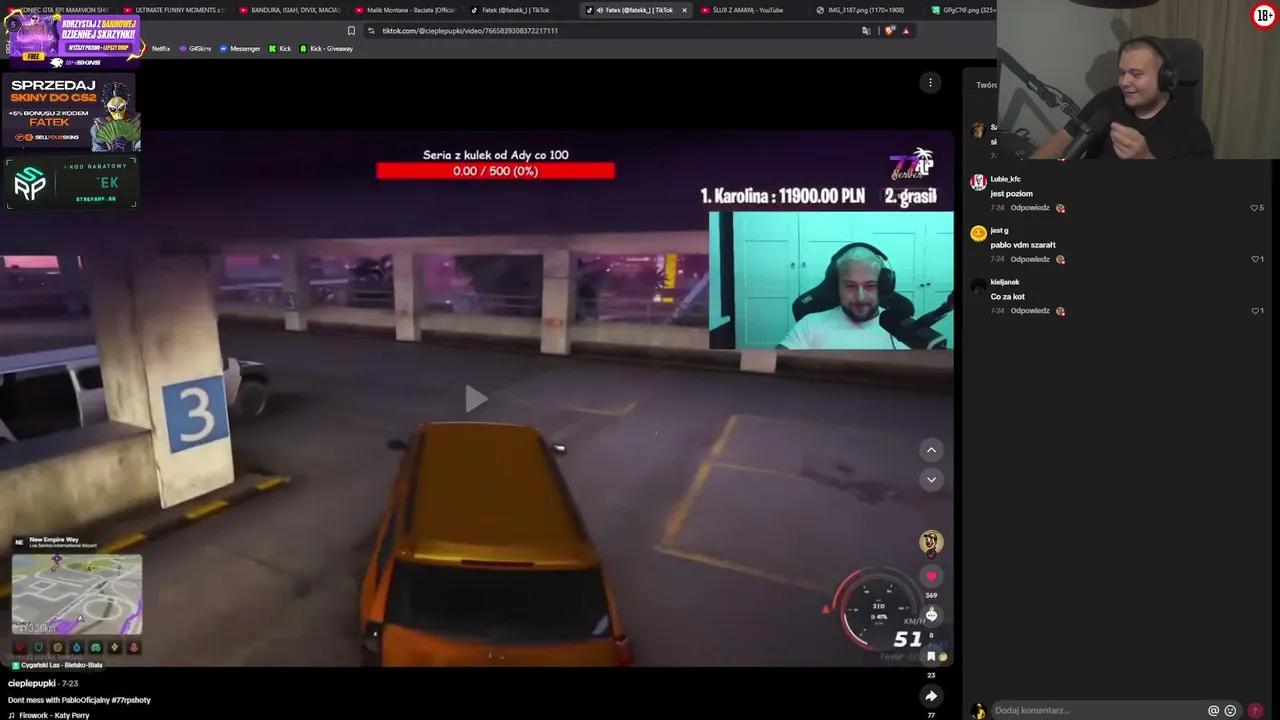Open the creator's profile avatar beside video
The height and width of the screenshot is (720, 1280).
point(931,542)
